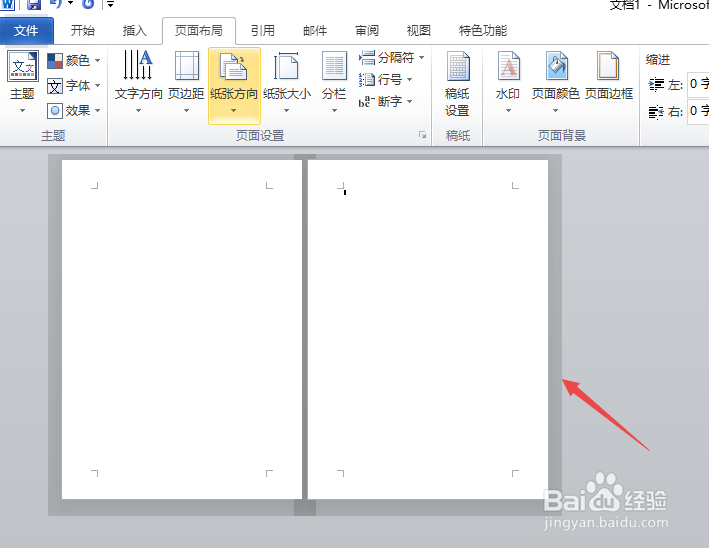Click the 纸张大小 paper size icon

tap(286, 66)
